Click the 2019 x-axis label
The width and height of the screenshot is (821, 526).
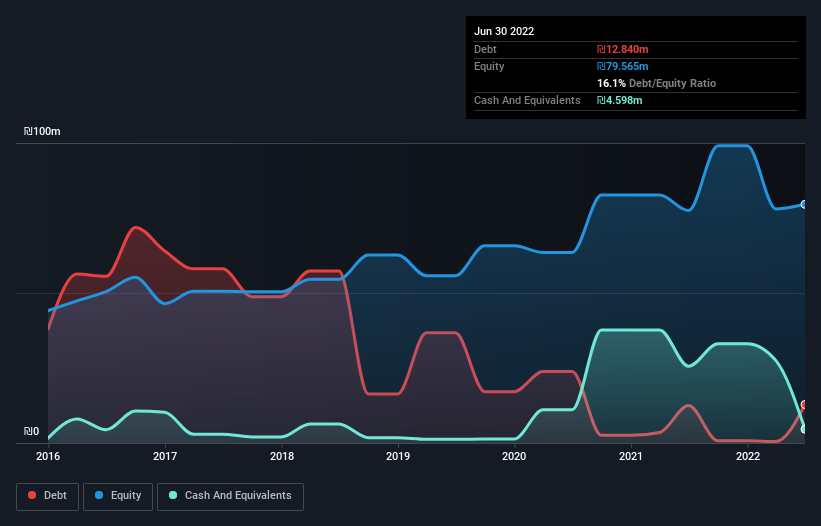(x=398, y=456)
